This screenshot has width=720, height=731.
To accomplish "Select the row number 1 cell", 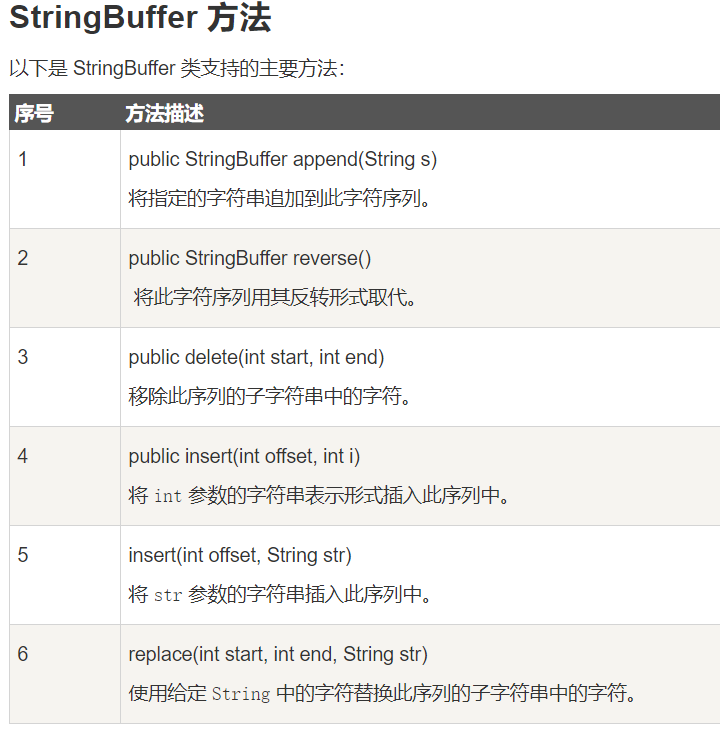I will pos(23,159).
